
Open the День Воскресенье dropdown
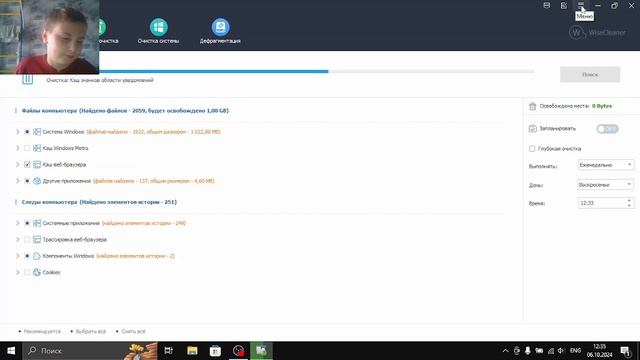(x=606, y=185)
